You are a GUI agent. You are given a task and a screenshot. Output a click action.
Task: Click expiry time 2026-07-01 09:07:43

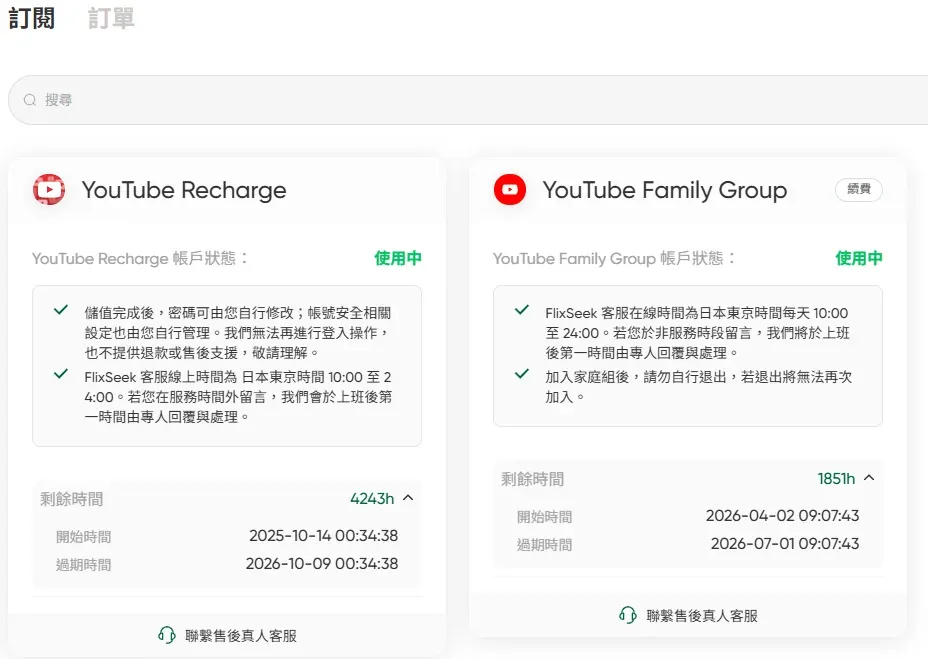pyautogui.click(x=785, y=544)
